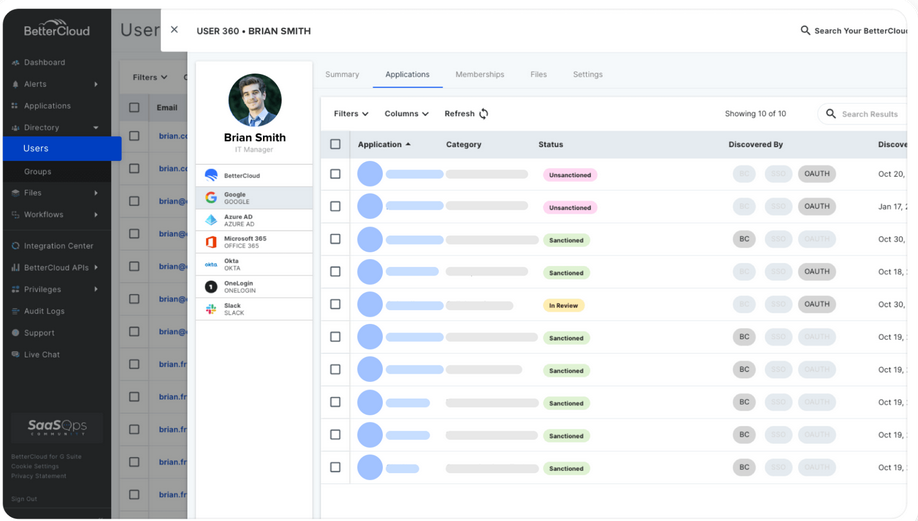Expand the Files submenu arrow
This screenshot has height=521, width=918.
(x=96, y=193)
